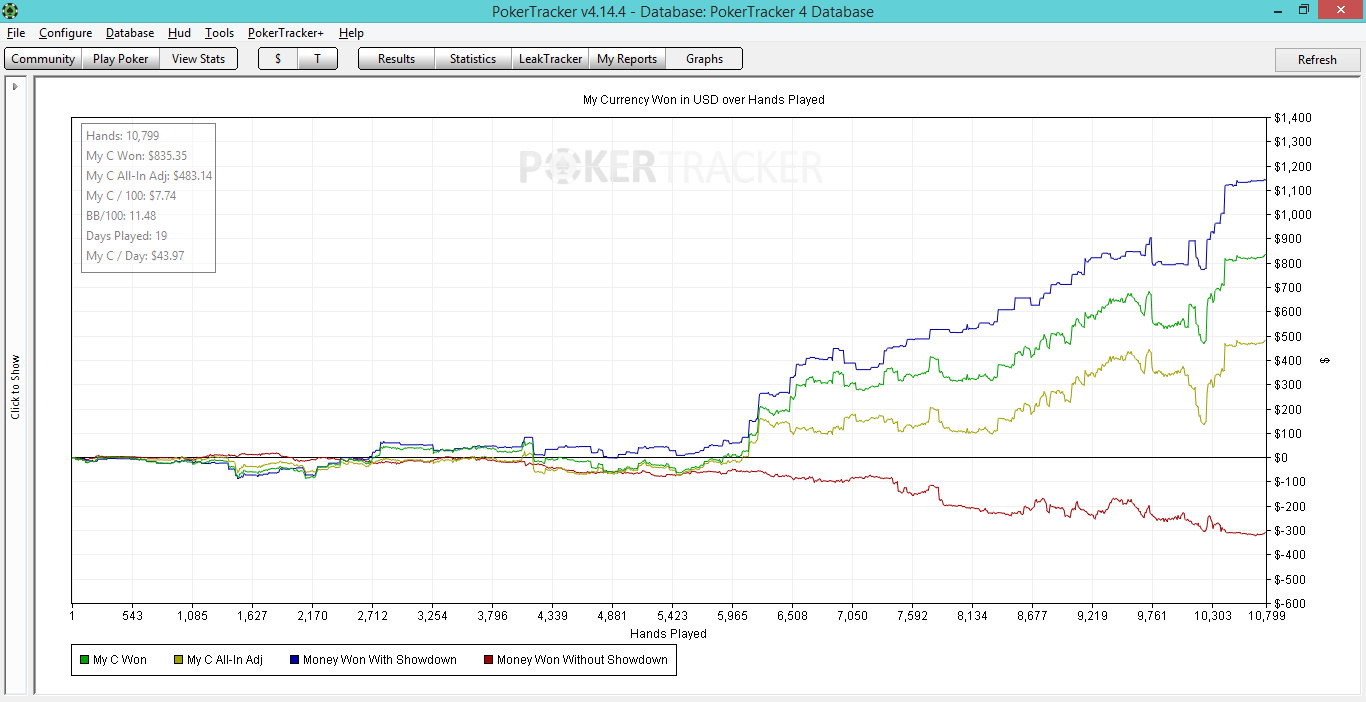Click the 2,712 x-axis tick label
The height and width of the screenshot is (702, 1366).
(x=372, y=616)
